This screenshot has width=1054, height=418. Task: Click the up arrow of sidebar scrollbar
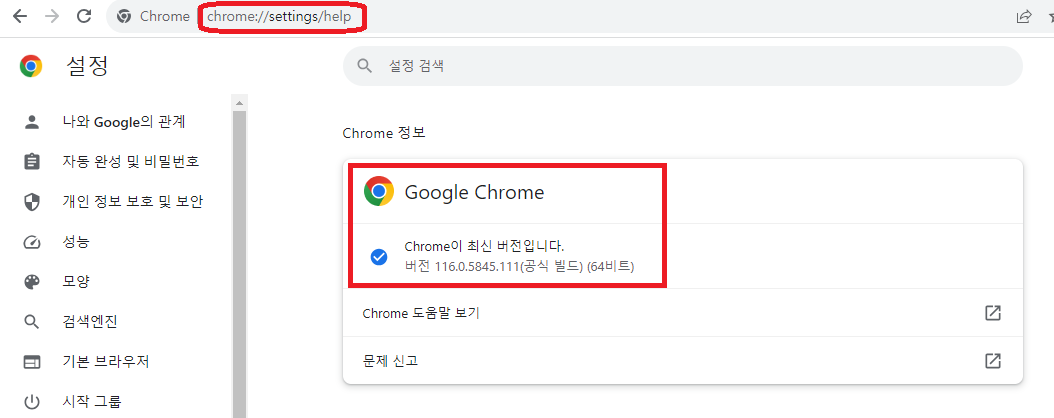tap(240, 101)
